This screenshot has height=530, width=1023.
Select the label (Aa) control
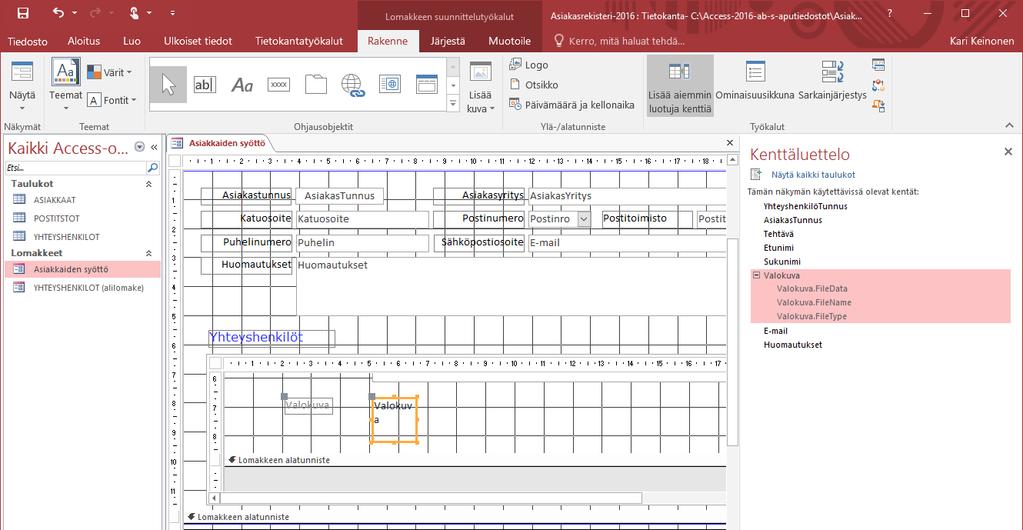(242, 85)
